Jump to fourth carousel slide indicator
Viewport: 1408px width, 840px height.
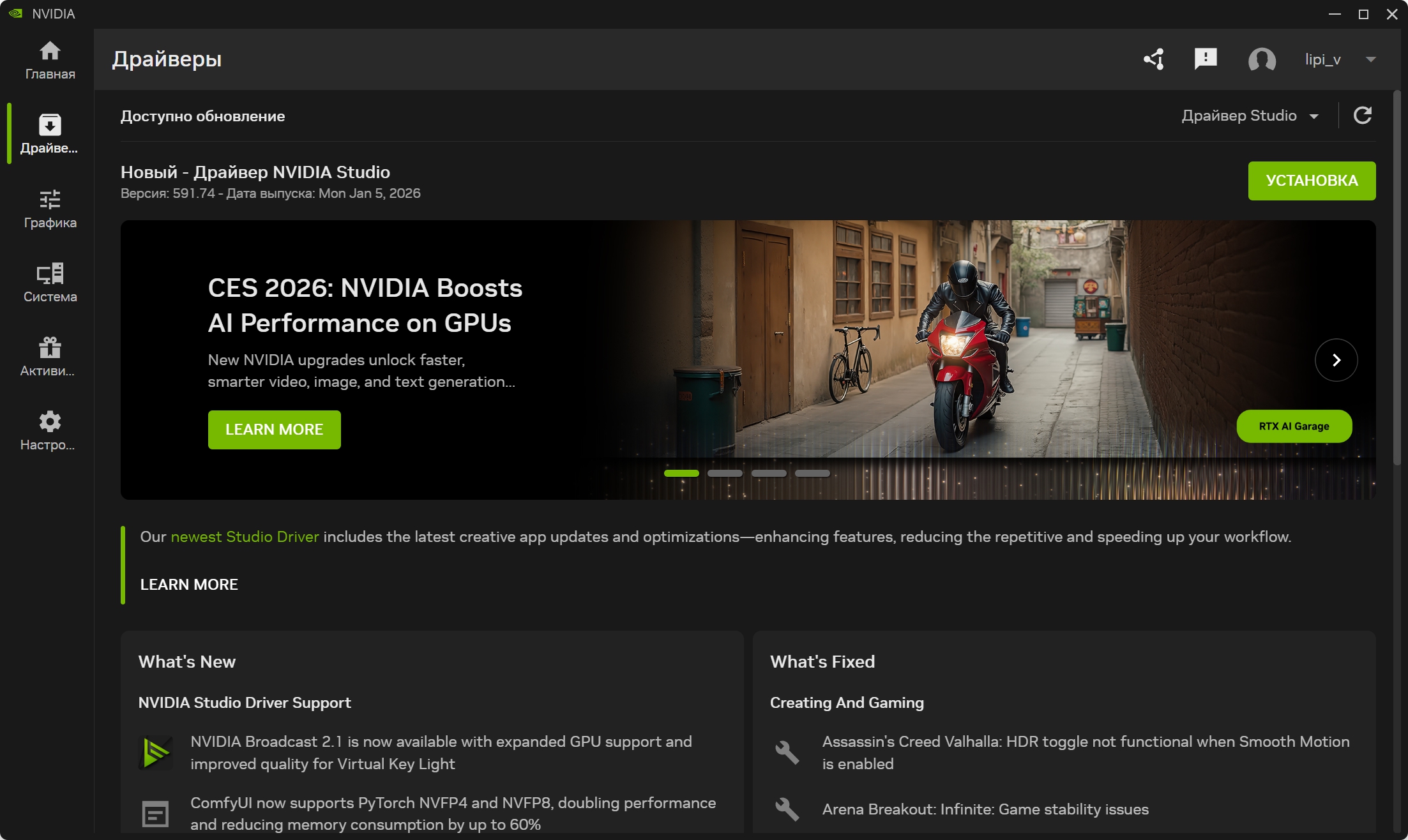(812, 474)
